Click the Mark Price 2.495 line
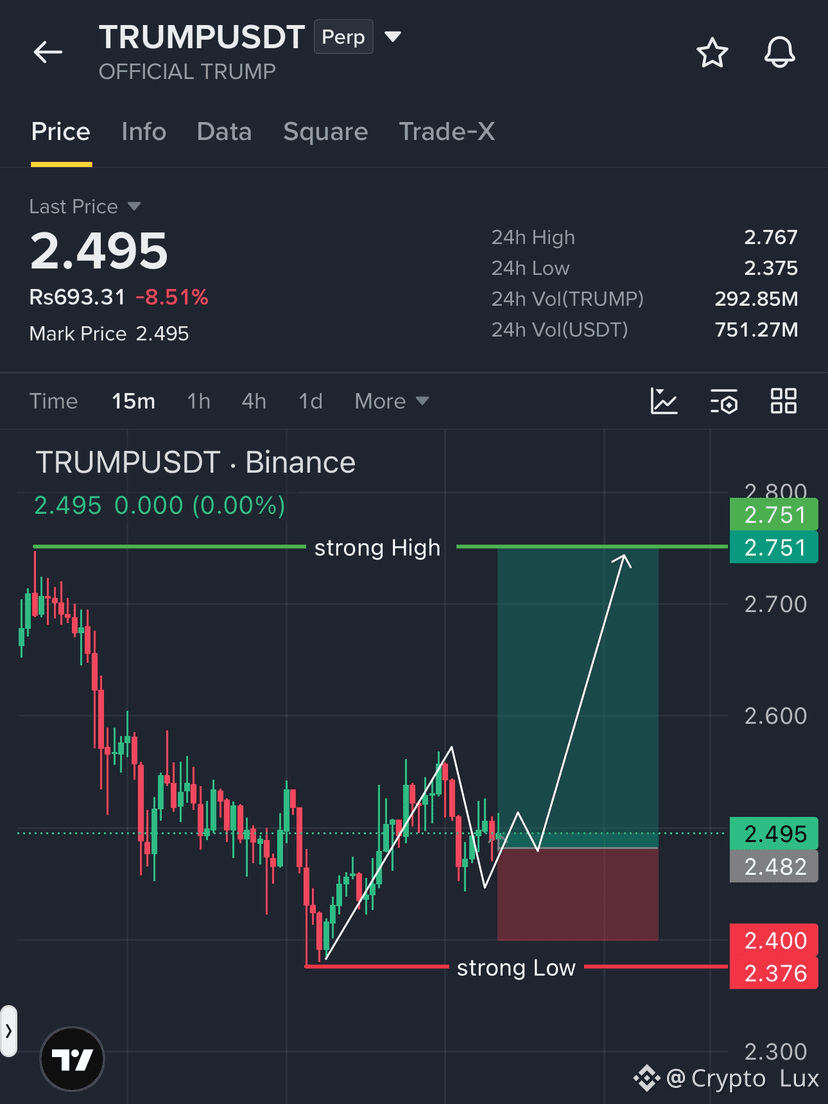 click(109, 334)
